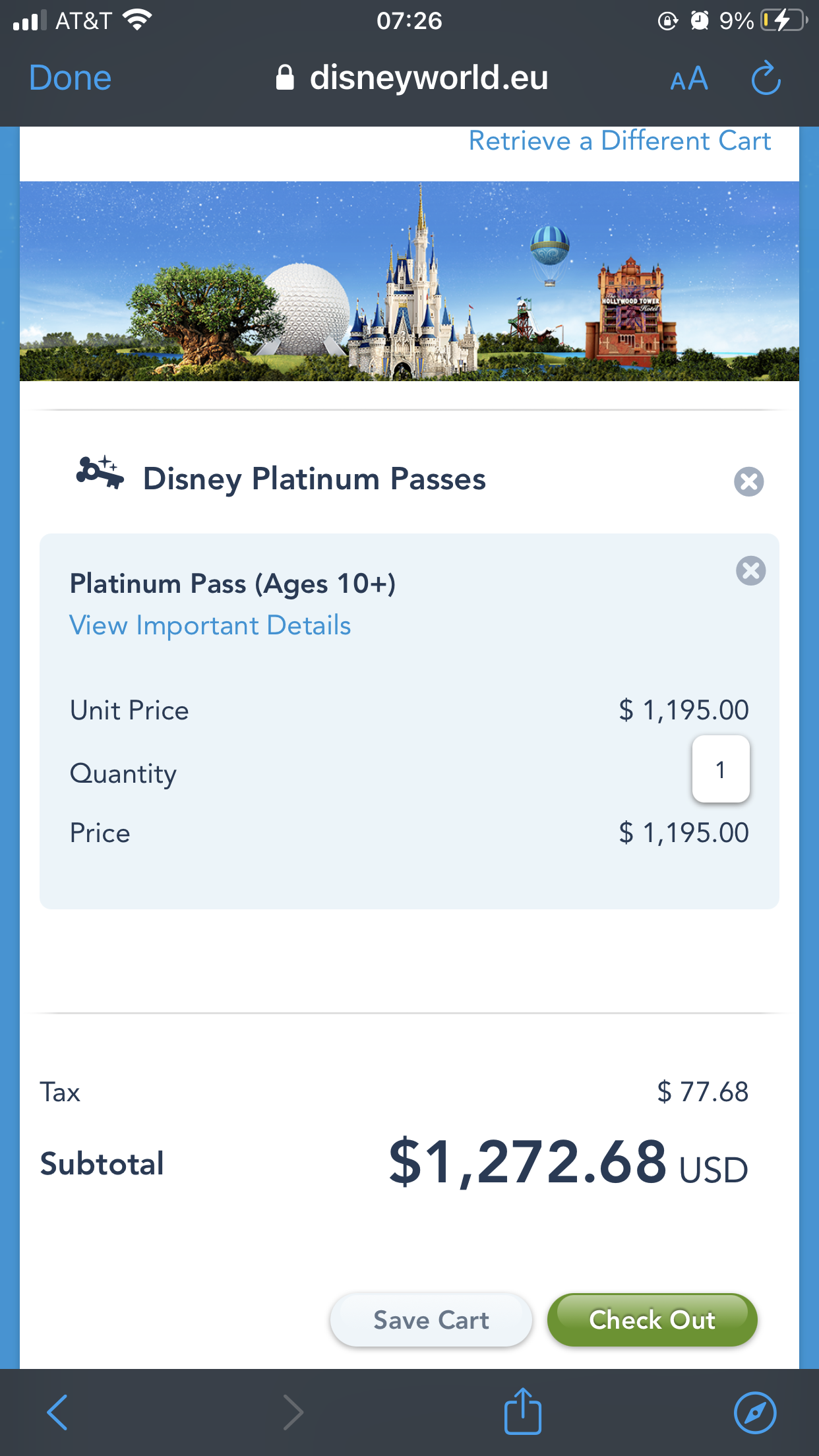
Task: Tap the Done button in Safari
Action: pyautogui.click(x=70, y=78)
